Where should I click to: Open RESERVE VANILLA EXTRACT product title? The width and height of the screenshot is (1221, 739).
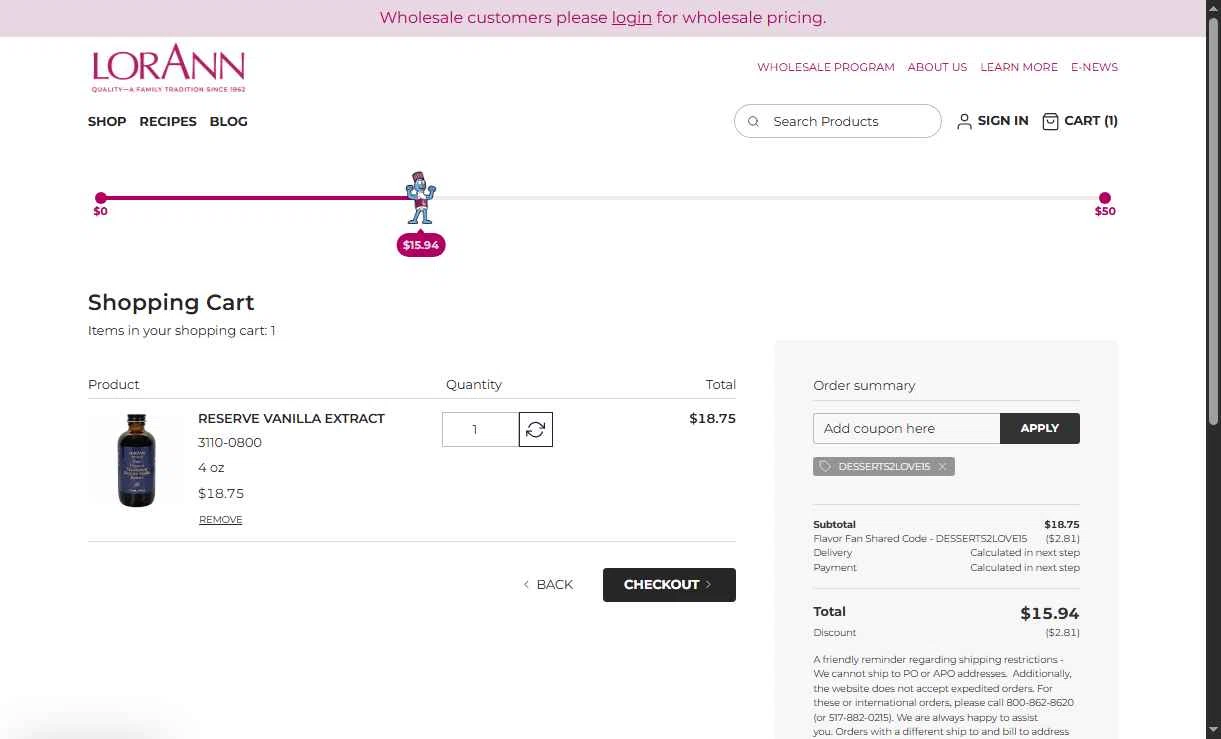tap(291, 419)
